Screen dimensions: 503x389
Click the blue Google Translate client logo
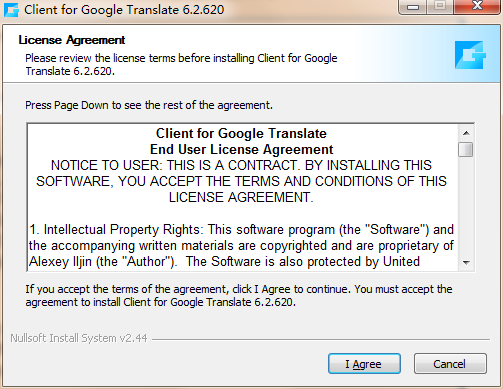pyautogui.click(x=470, y=55)
